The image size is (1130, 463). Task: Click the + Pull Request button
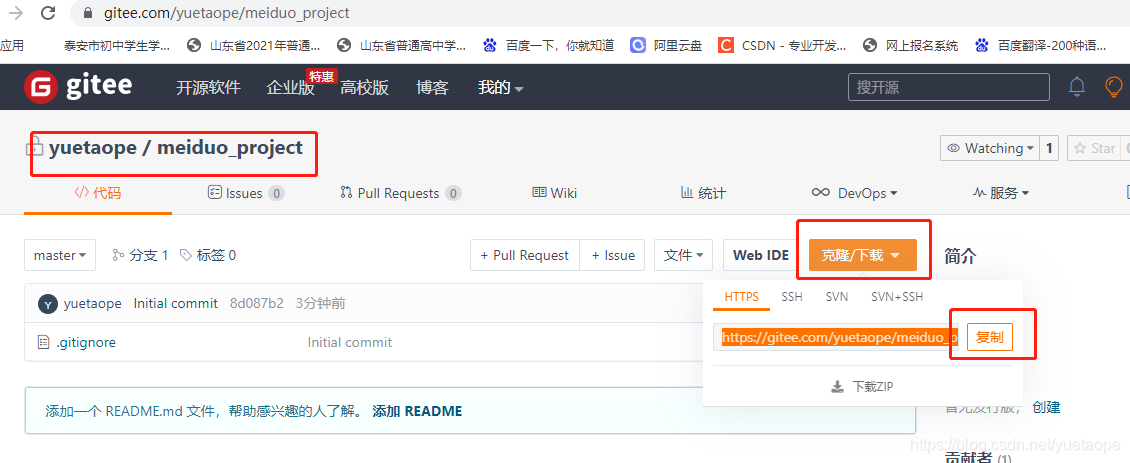pos(525,255)
